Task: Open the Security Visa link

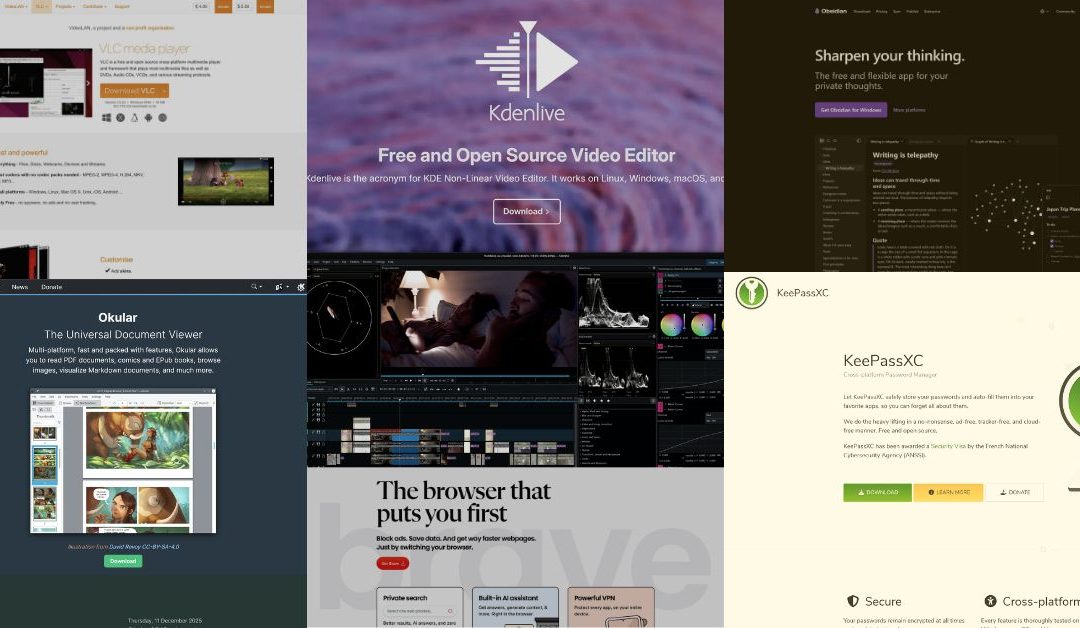Action: pos(948,446)
